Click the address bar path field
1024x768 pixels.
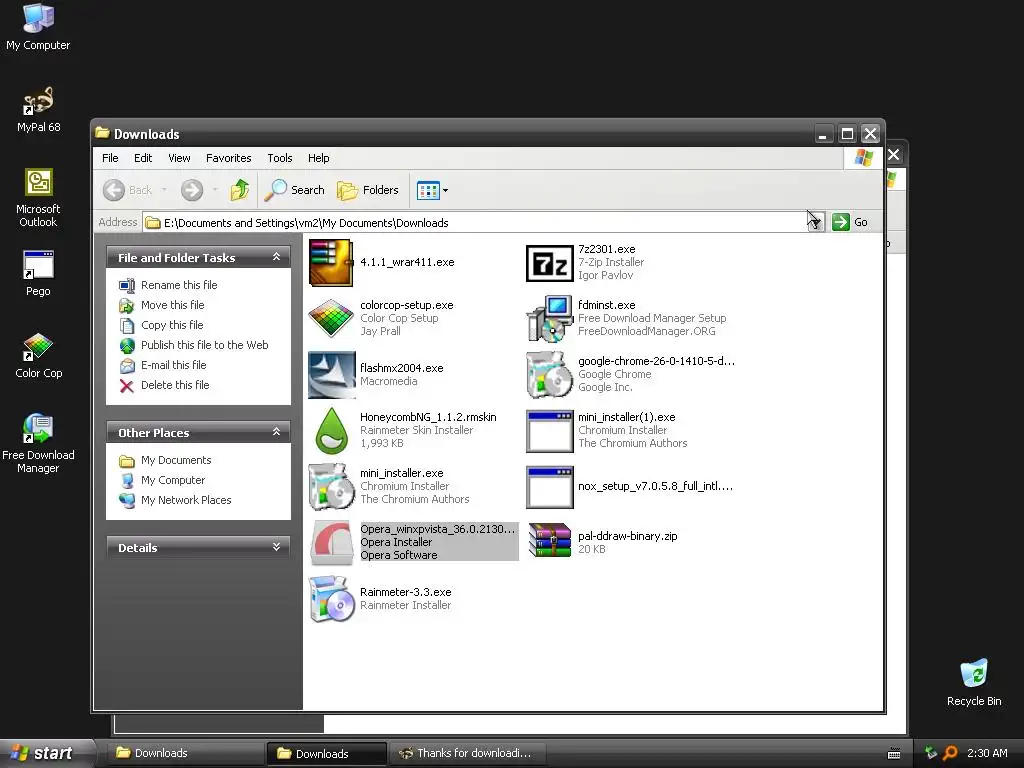475,223
